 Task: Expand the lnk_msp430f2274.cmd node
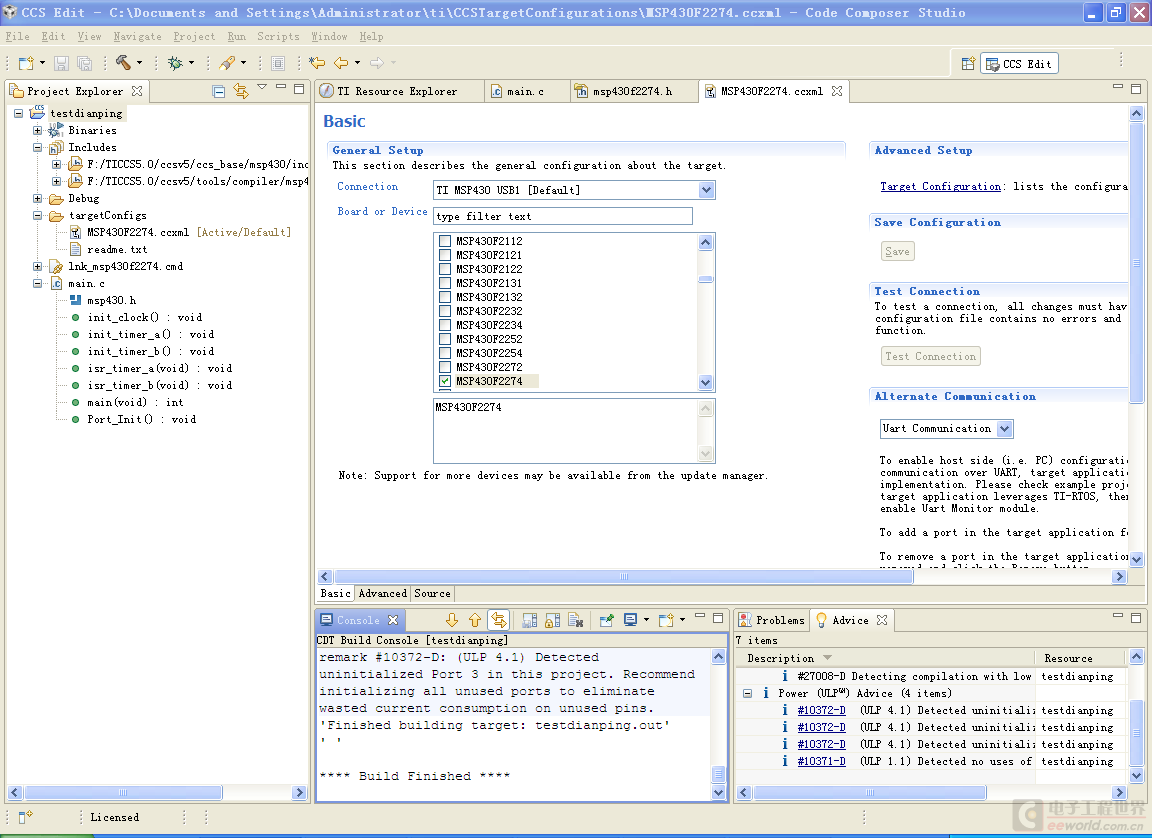[x=37, y=266]
